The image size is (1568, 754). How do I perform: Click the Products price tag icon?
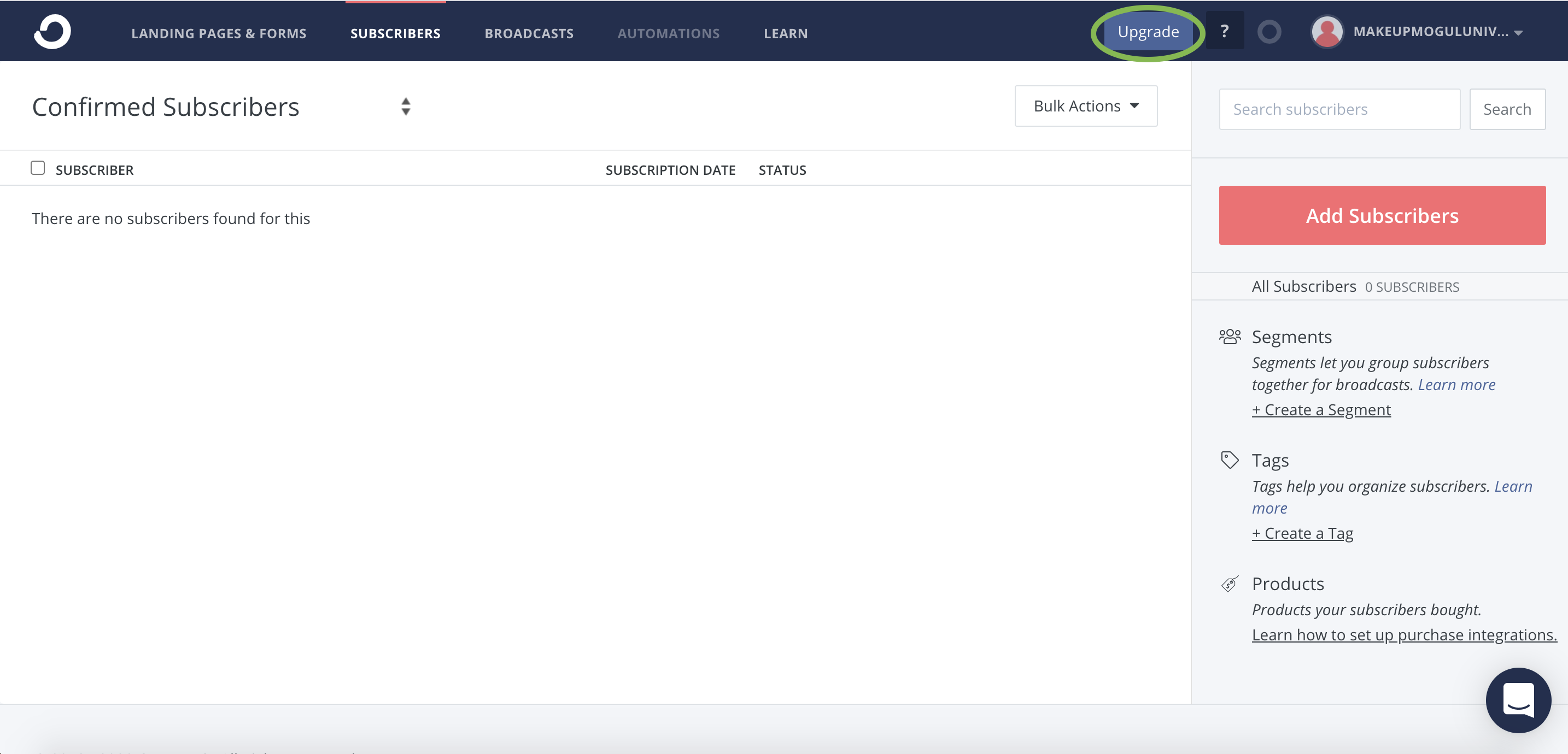(x=1230, y=584)
